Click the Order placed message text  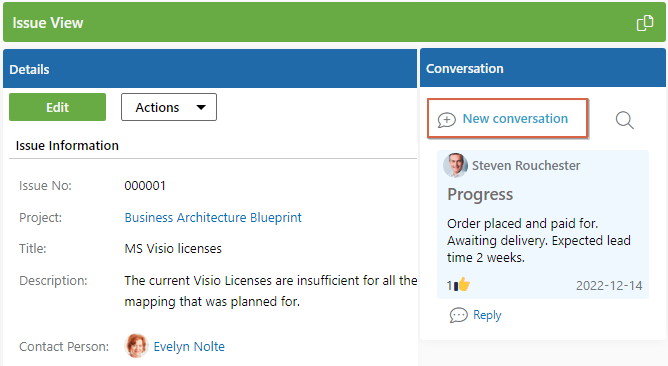click(x=539, y=240)
